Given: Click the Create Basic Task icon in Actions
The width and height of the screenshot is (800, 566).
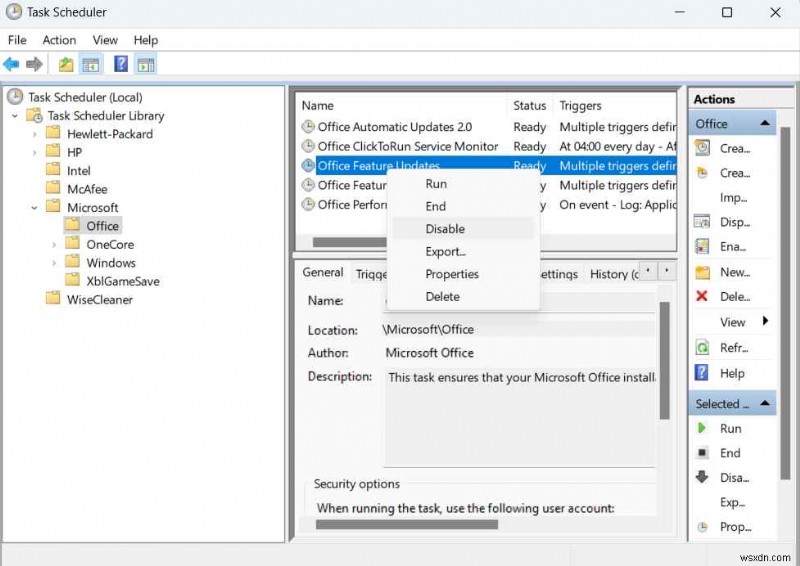Looking at the screenshot, I should [x=703, y=148].
